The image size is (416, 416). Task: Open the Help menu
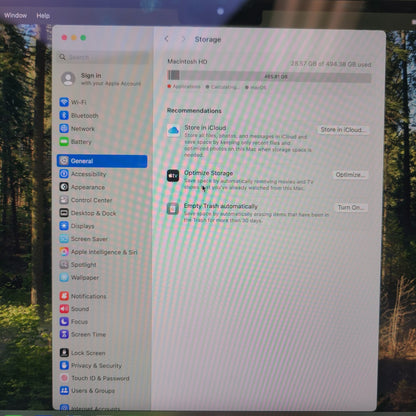tap(43, 16)
